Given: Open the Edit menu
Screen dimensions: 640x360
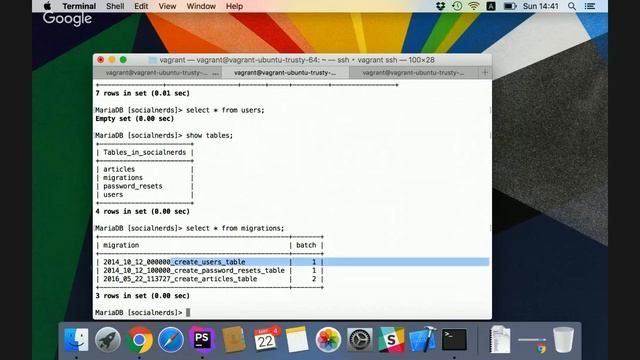Looking at the screenshot, I should coord(141,6).
